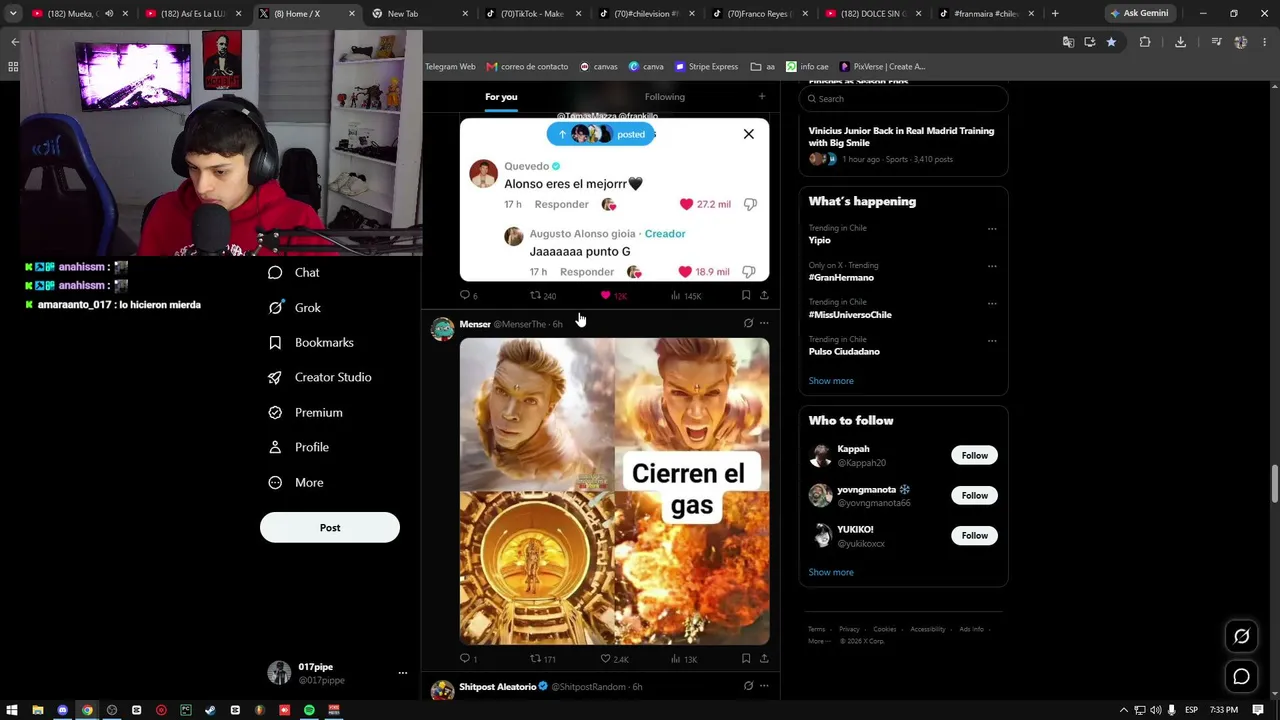Switch to the TikTok - Make browser tab
This screenshot has width=1280, height=720.
click(x=533, y=14)
